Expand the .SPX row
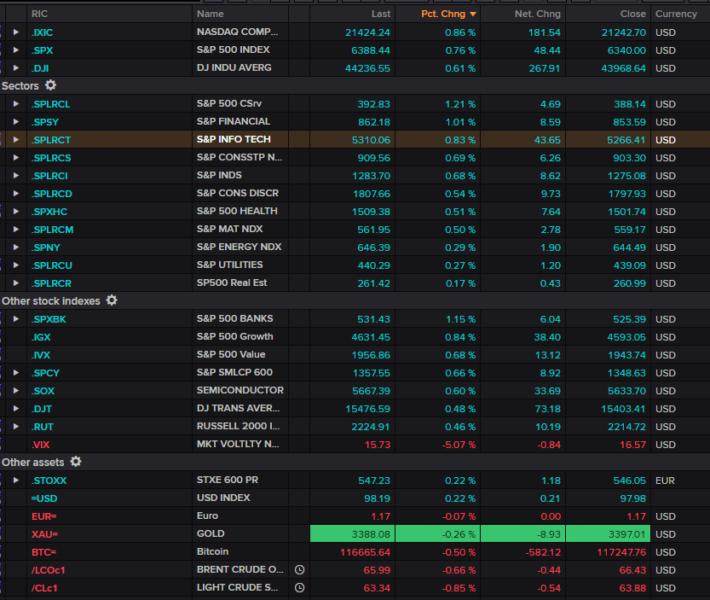The width and height of the screenshot is (710, 600). pos(16,50)
